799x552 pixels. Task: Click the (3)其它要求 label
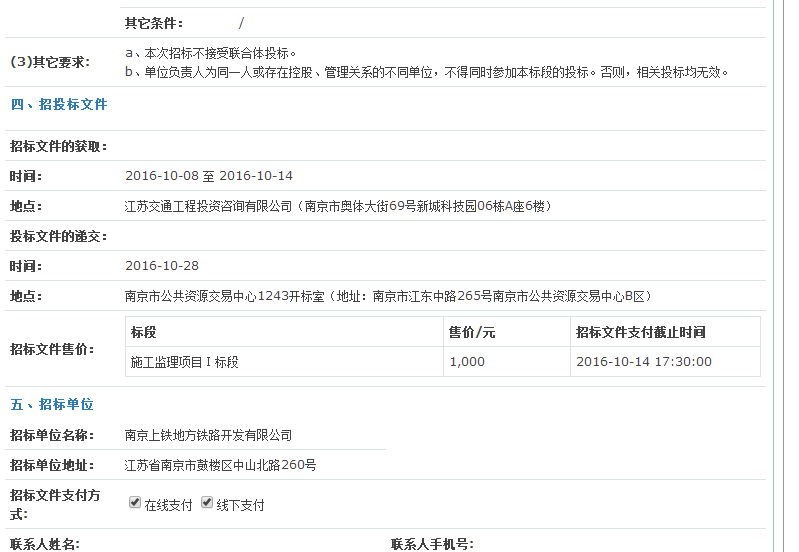(x=50, y=62)
